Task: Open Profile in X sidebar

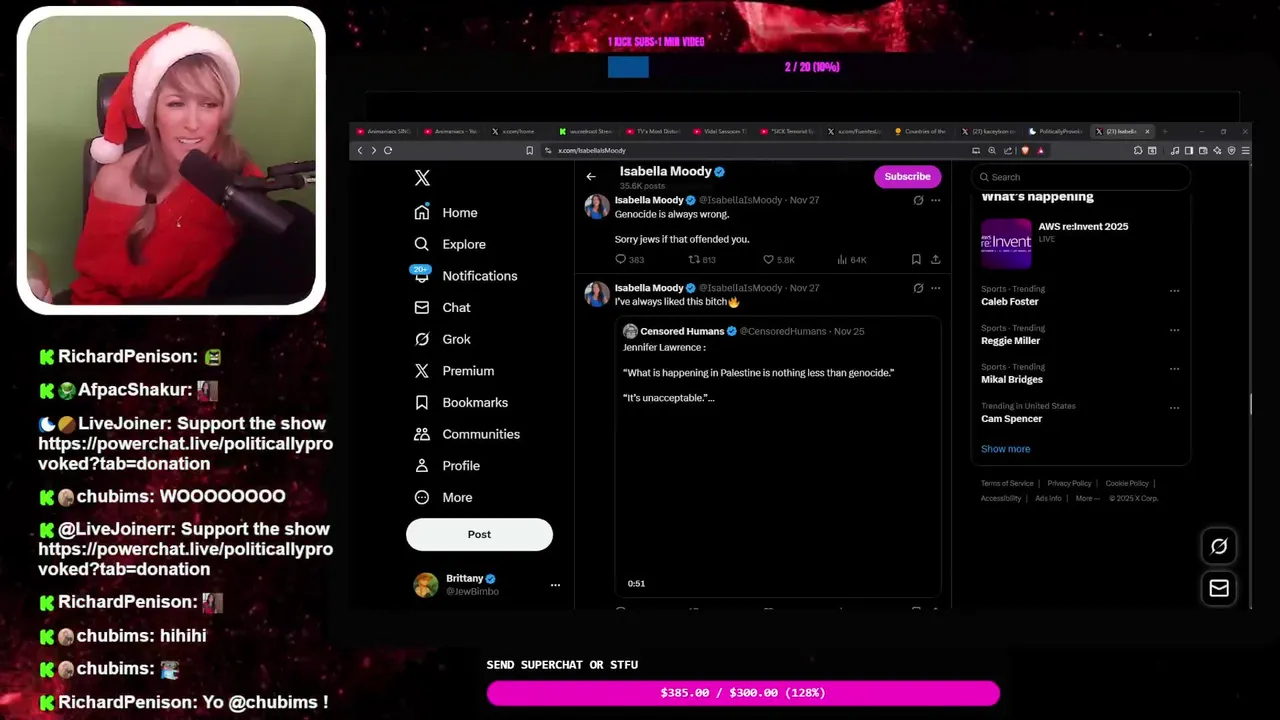Action: [x=447, y=466]
